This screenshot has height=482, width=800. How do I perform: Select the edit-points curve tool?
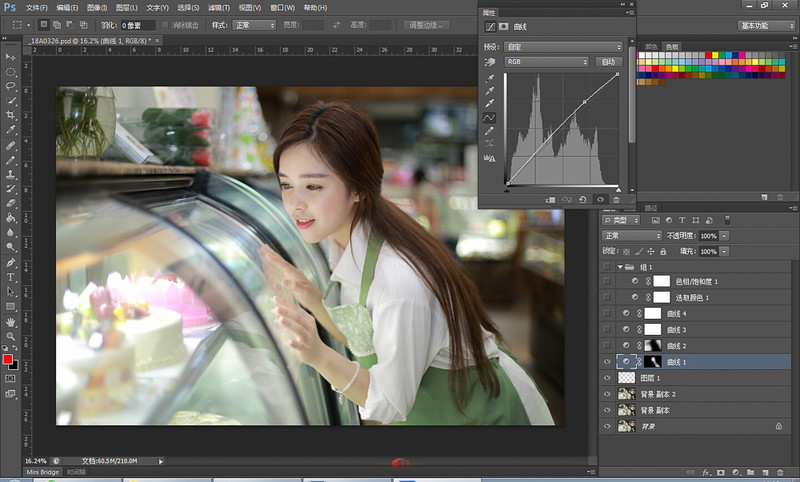(x=489, y=118)
